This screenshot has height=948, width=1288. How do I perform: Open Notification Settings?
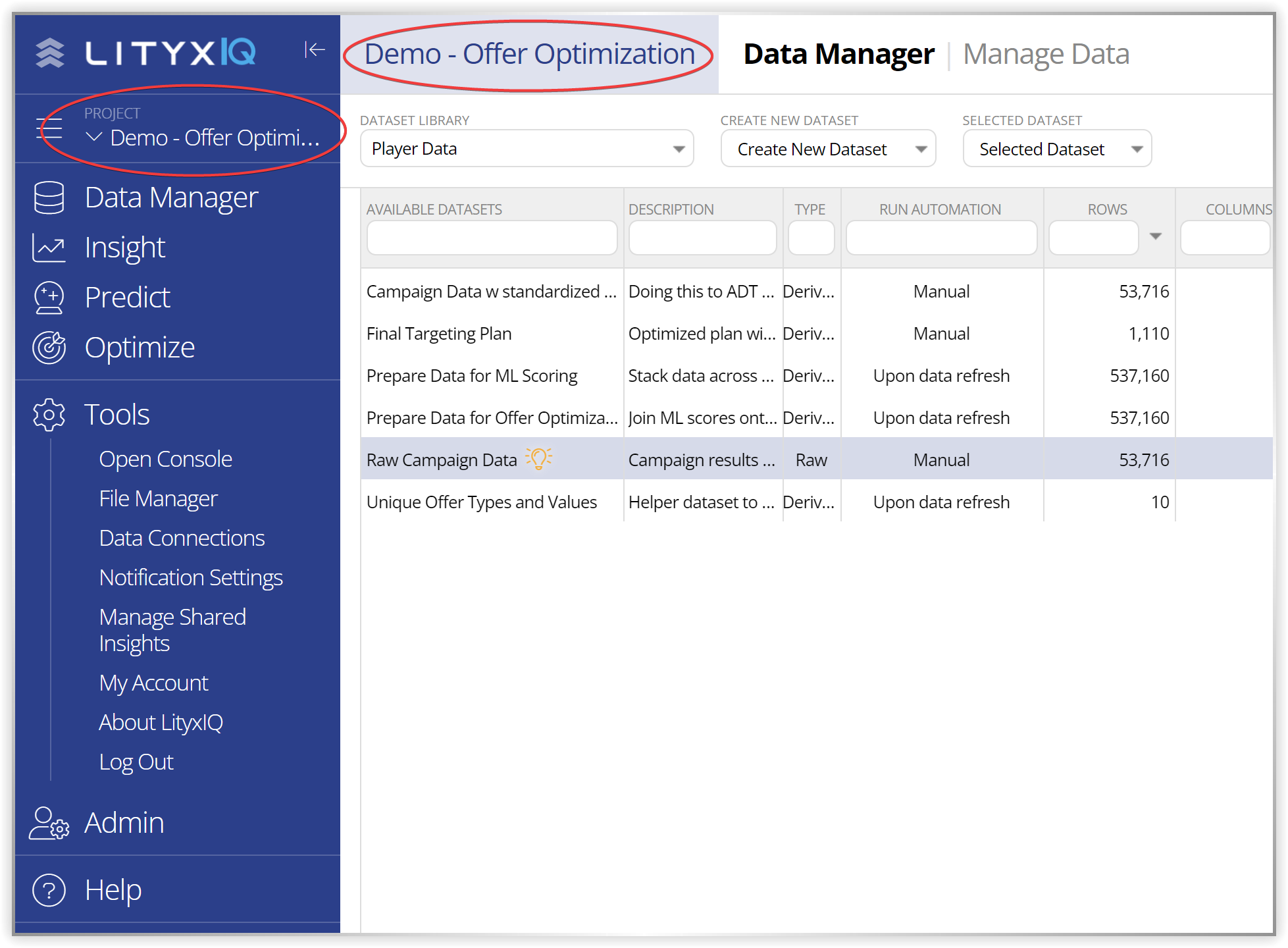point(191,577)
